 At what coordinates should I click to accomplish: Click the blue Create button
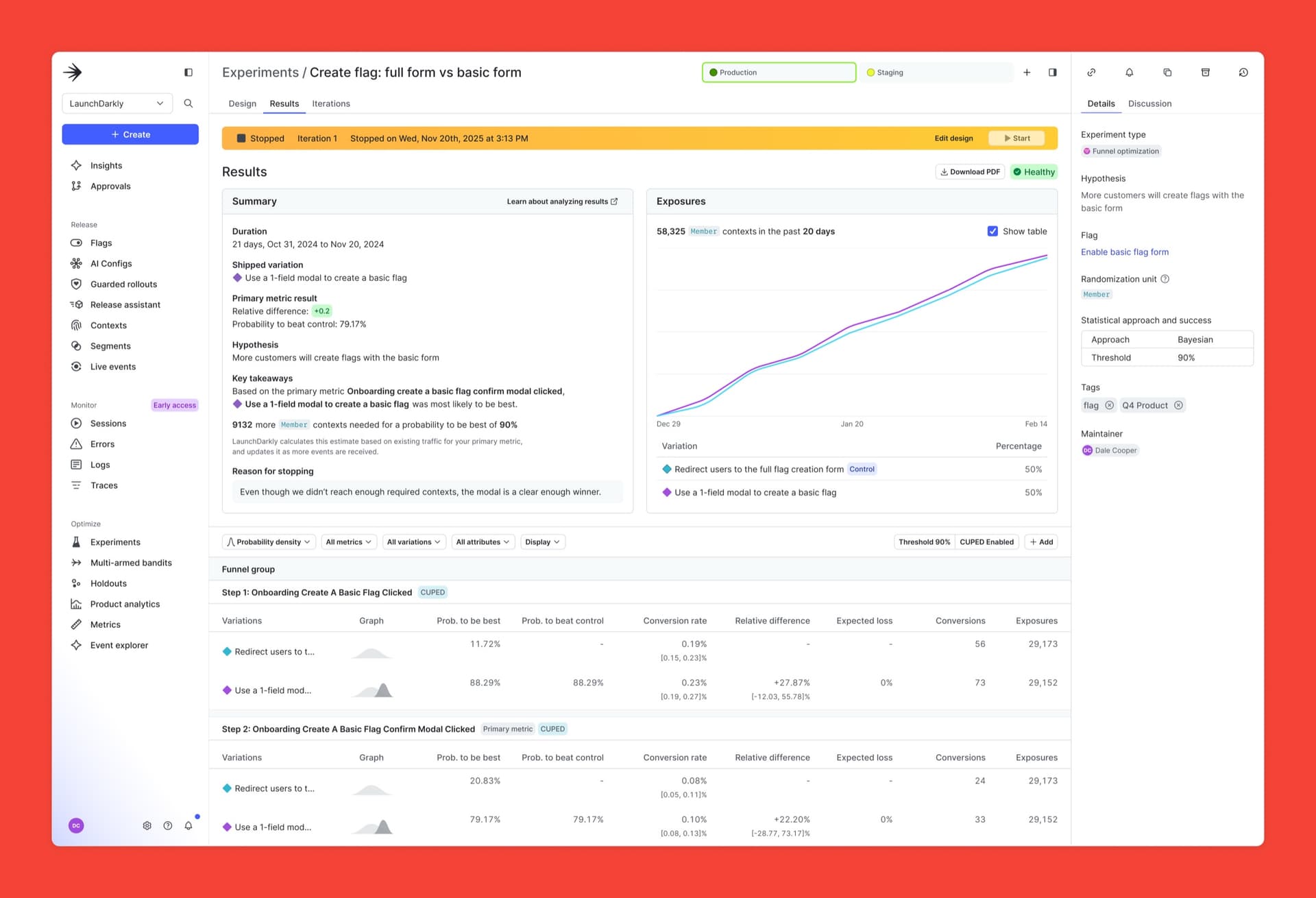[x=130, y=134]
